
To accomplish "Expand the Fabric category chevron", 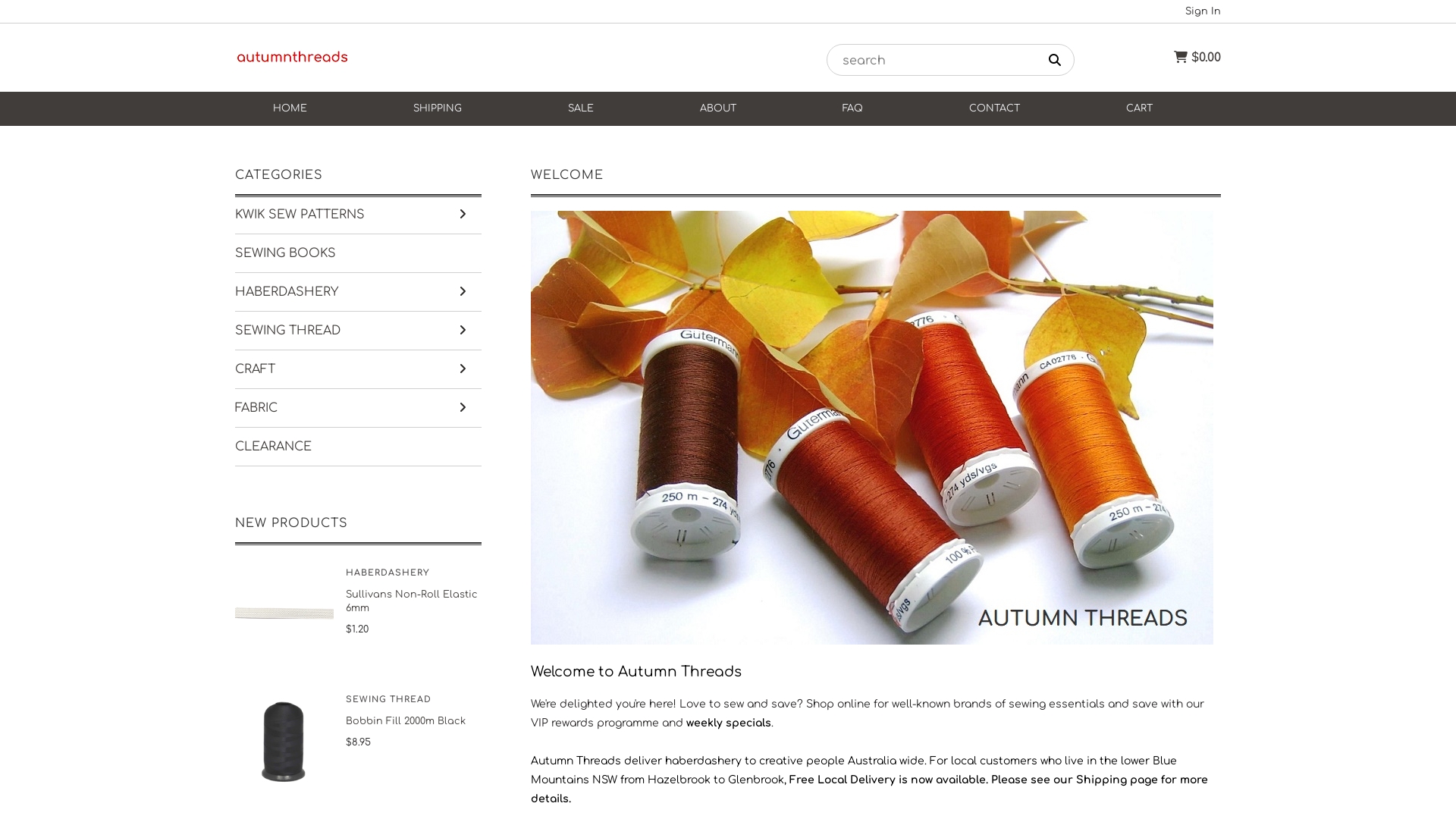I will point(463,408).
